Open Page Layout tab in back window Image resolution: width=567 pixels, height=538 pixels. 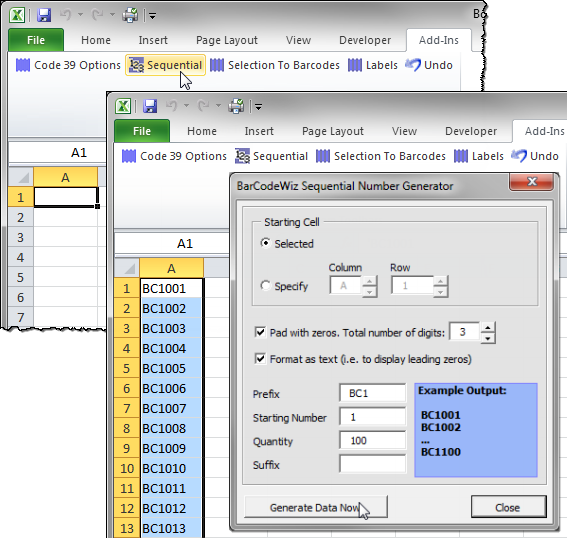227,40
